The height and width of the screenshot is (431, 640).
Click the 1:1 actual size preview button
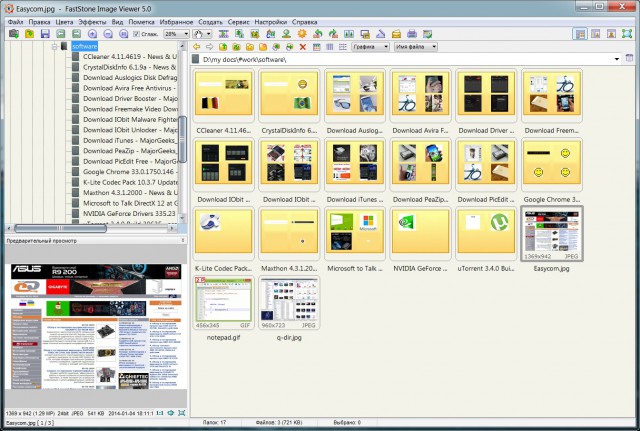tap(160, 413)
